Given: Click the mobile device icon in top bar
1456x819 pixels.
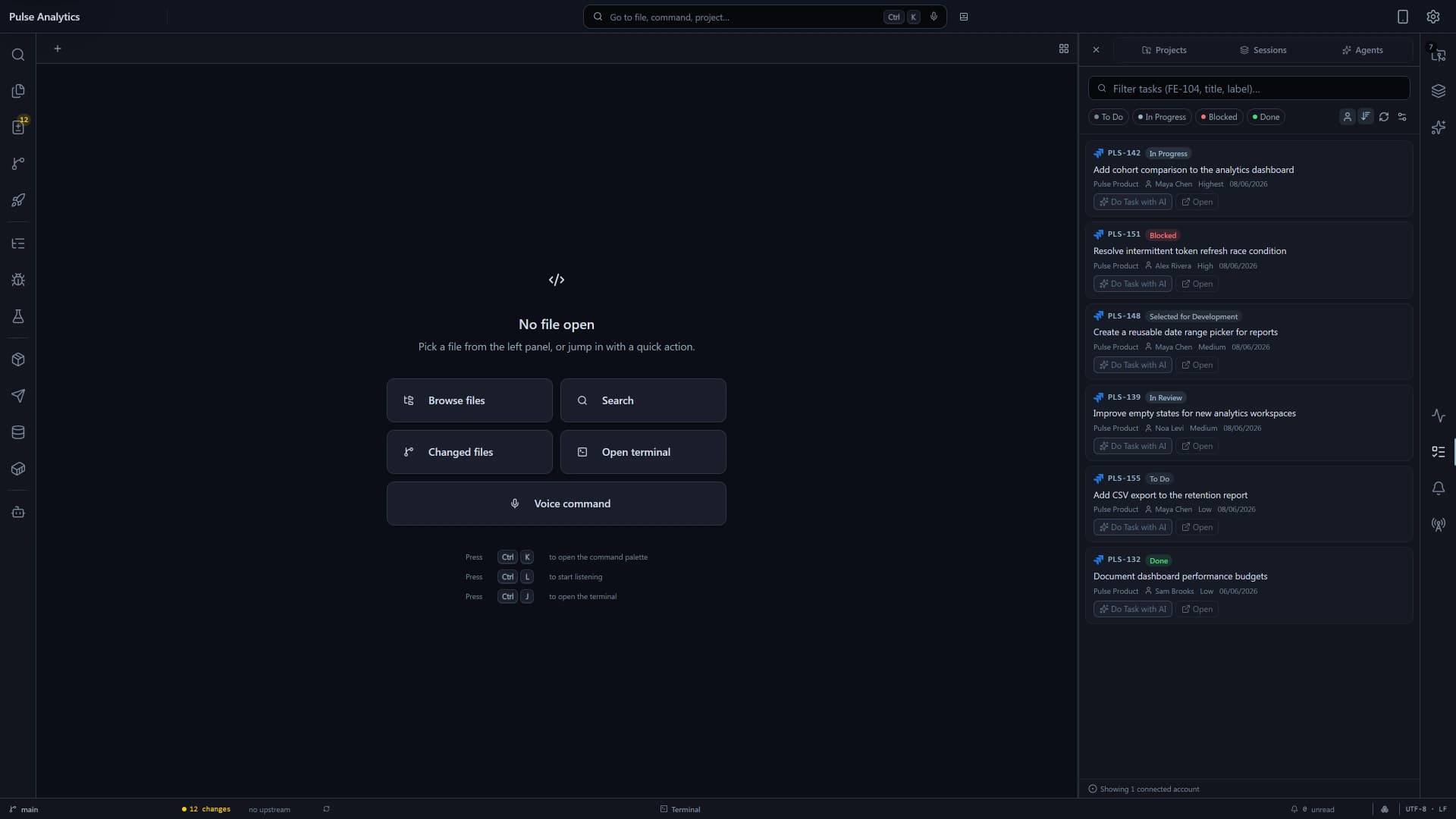Looking at the screenshot, I should click(1403, 17).
